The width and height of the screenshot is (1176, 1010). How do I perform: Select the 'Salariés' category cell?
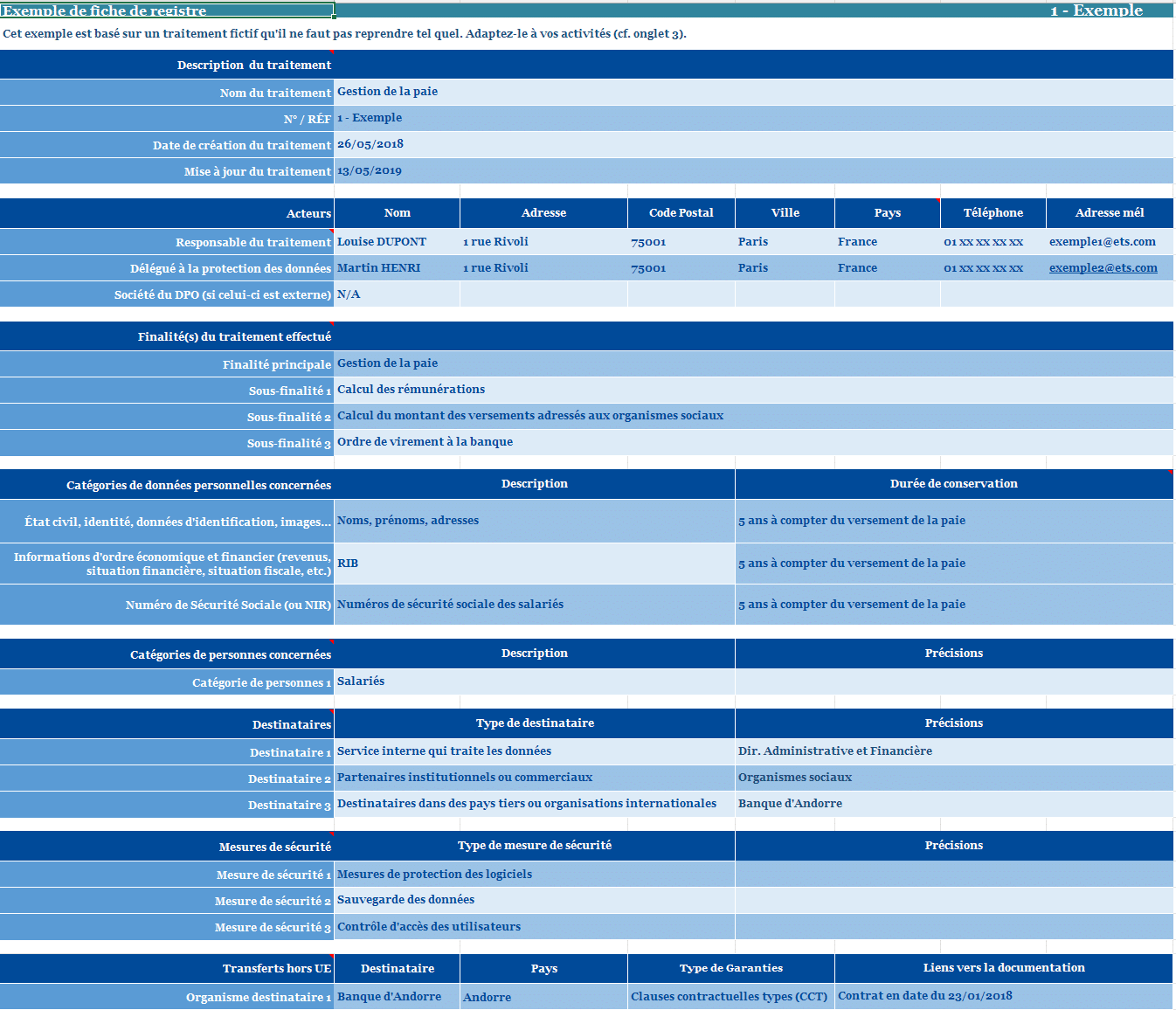pyautogui.click(x=535, y=681)
